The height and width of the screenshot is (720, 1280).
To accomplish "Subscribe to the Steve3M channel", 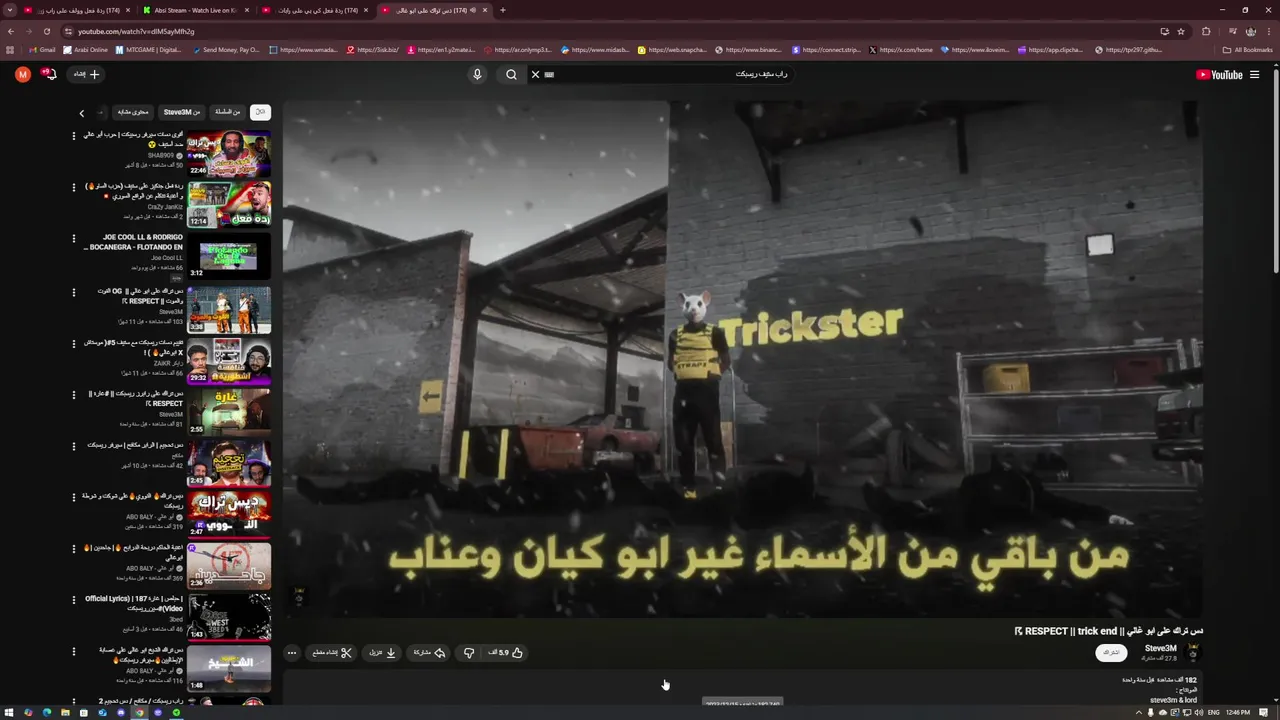I will 1111,652.
